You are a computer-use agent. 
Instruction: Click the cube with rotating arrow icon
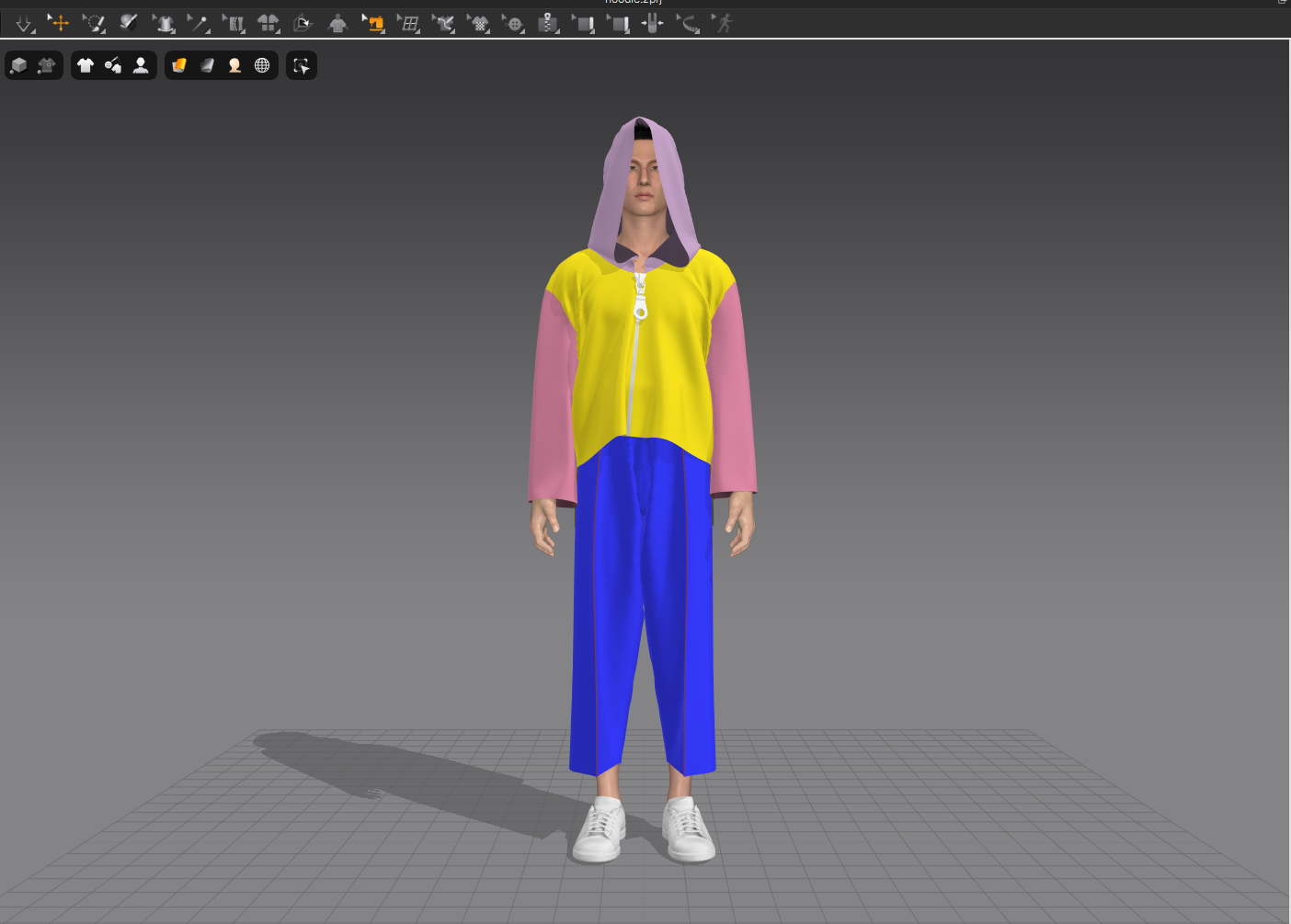303,24
